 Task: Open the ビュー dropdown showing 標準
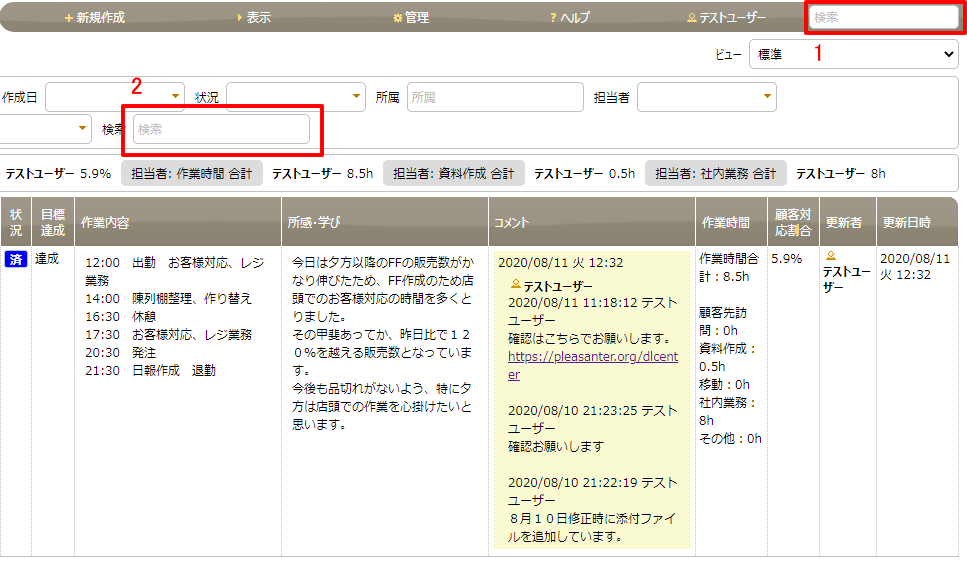(x=854, y=54)
